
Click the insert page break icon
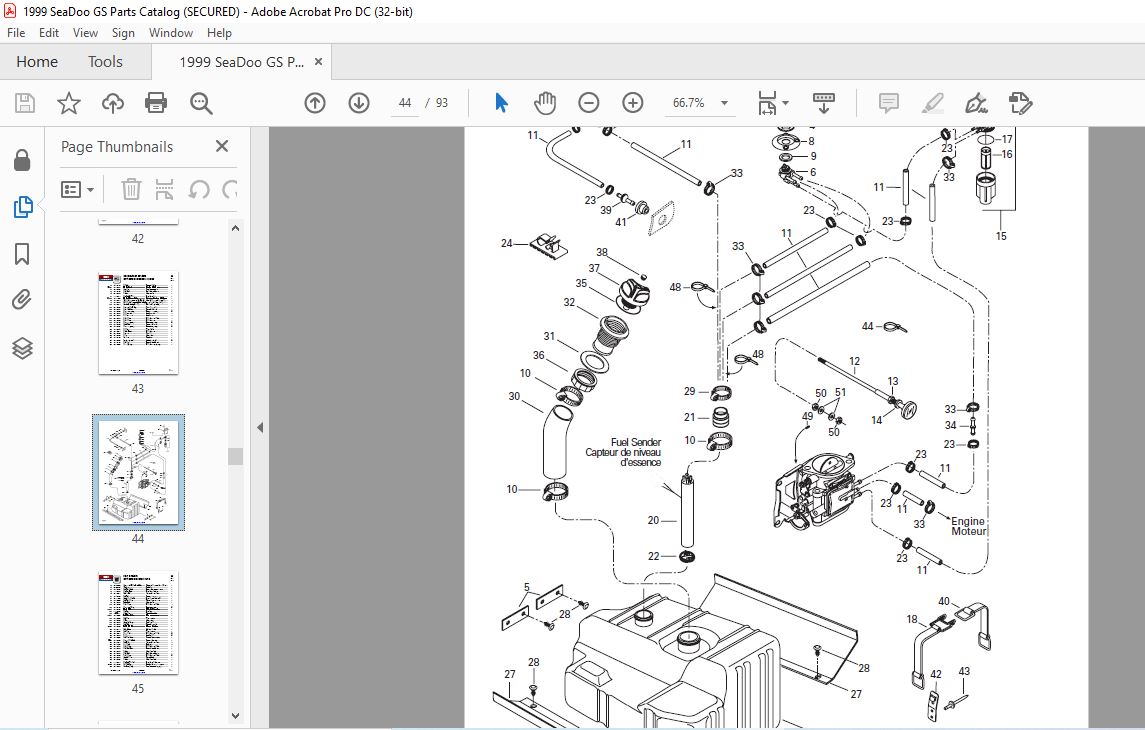[x=165, y=190]
